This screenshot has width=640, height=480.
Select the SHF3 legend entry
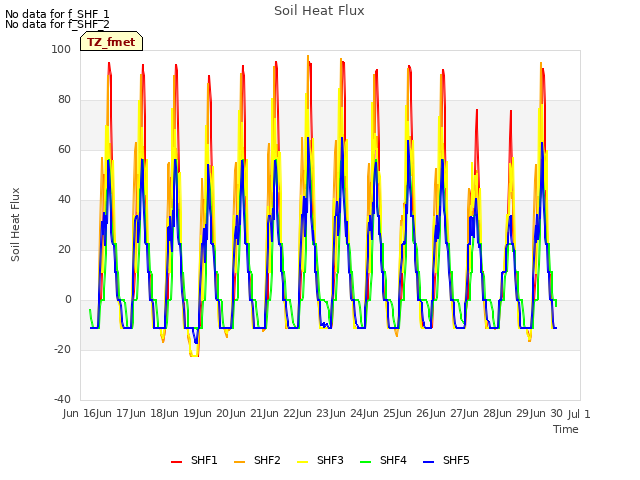320,460
